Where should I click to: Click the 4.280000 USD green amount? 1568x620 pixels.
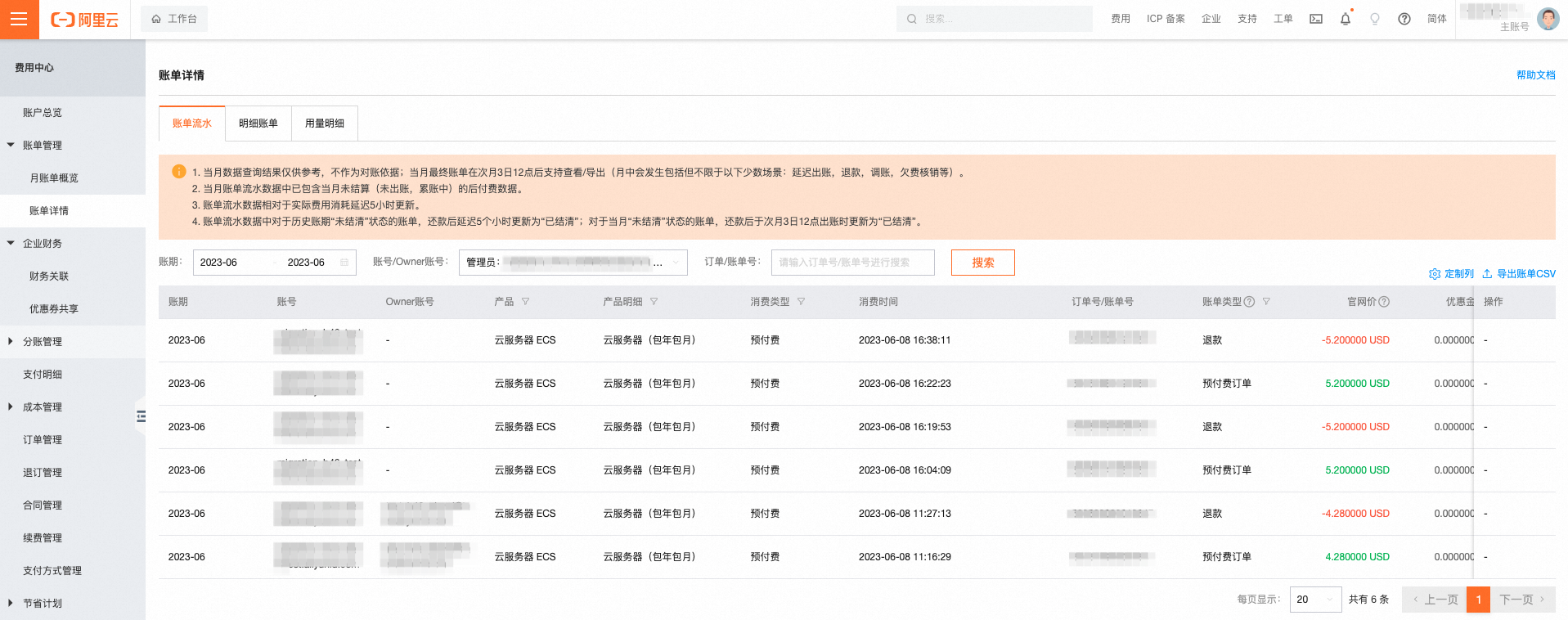[1357, 557]
